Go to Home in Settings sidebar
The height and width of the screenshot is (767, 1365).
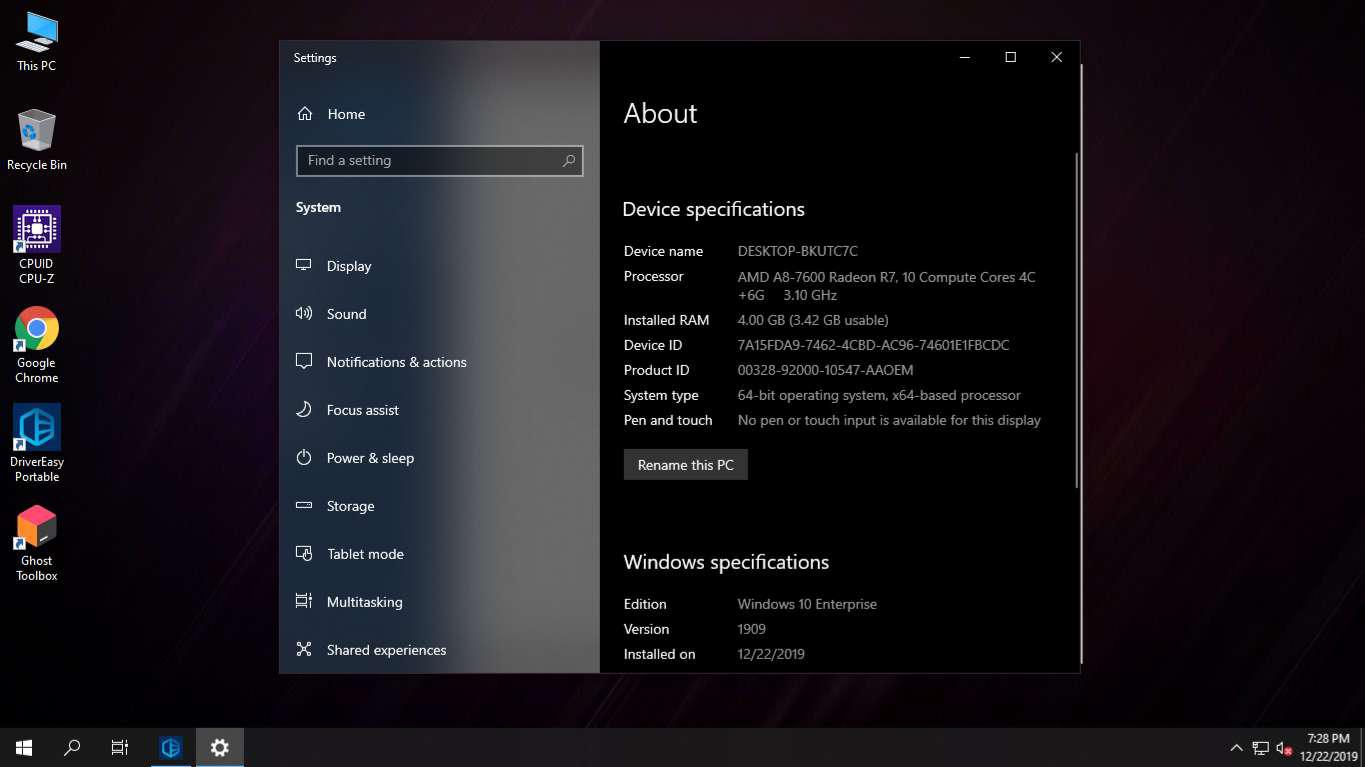pyautogui.click(x=345, y=114)
